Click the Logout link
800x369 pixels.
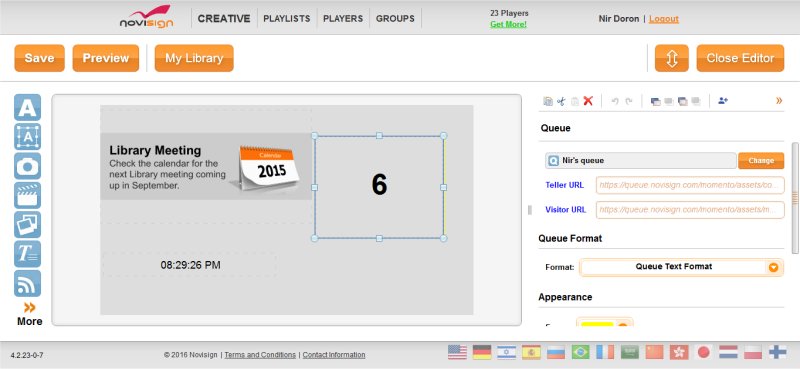[x=663, y=18]
